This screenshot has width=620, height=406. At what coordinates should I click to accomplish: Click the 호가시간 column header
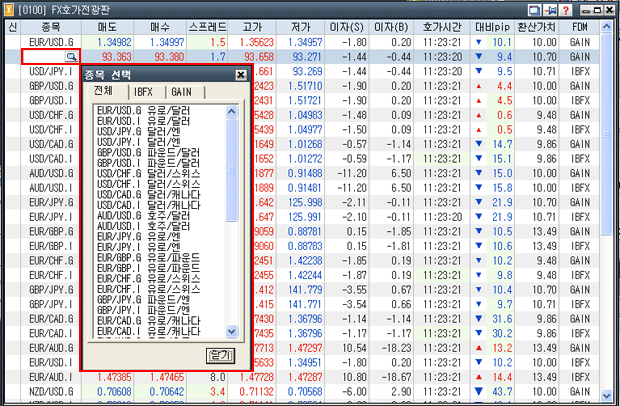[x=442, y=27]
